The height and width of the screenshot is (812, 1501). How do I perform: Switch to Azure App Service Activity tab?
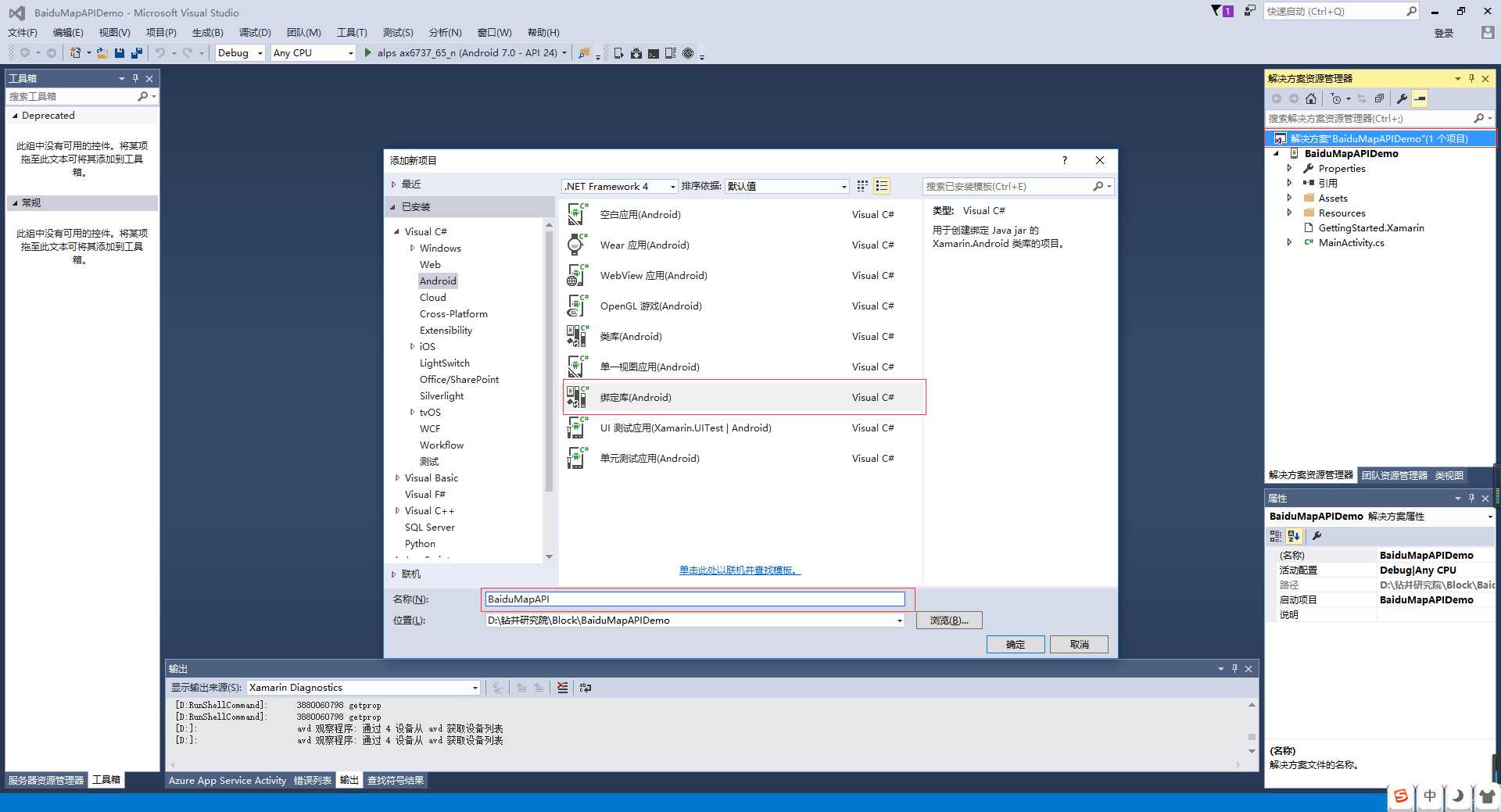tap(227, 781)
